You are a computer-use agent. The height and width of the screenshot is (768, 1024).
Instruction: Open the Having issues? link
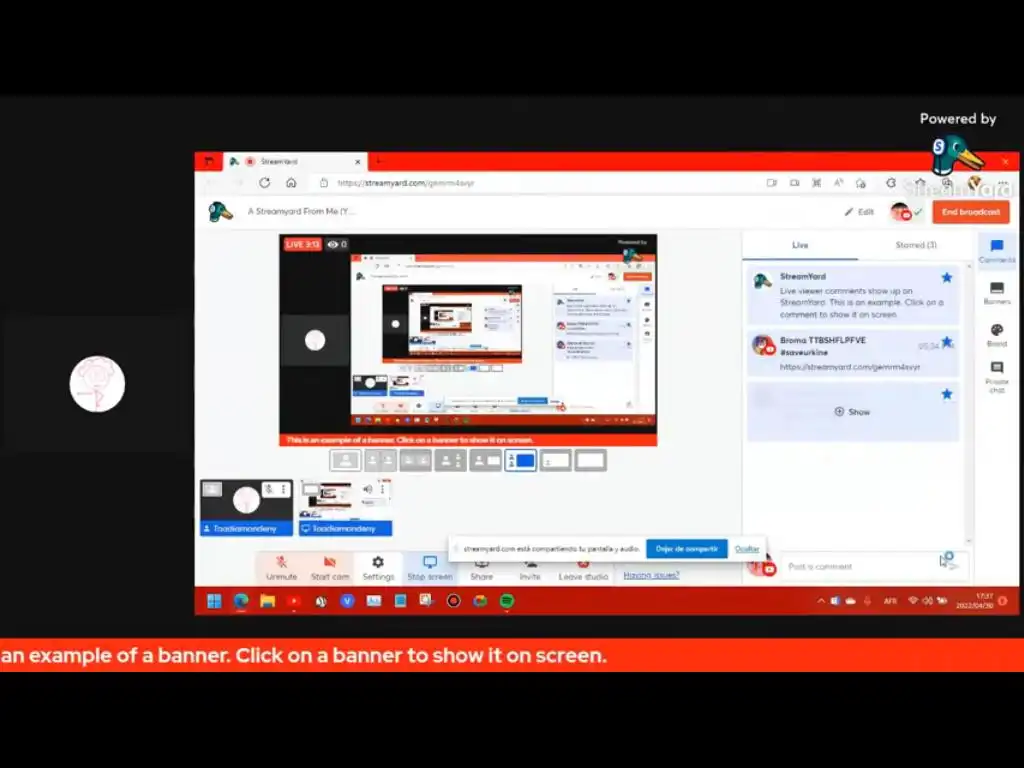651,575
